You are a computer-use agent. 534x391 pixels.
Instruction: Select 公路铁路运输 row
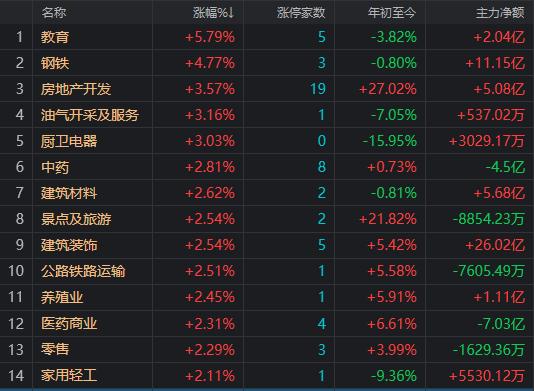[267, 271]
